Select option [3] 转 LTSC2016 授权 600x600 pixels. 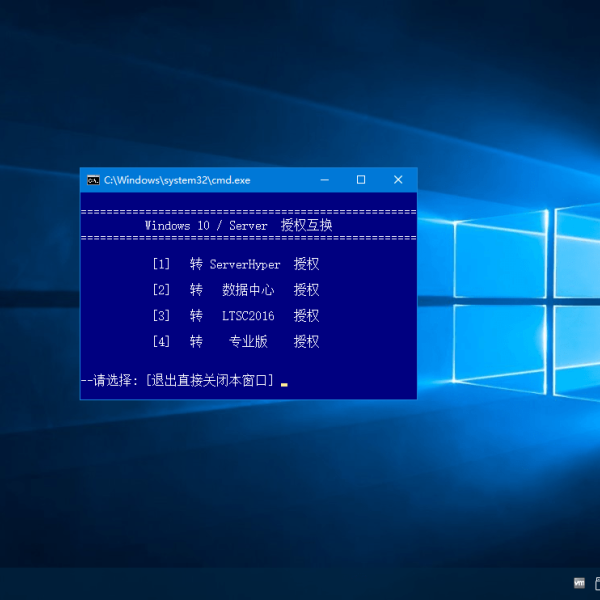236,316
